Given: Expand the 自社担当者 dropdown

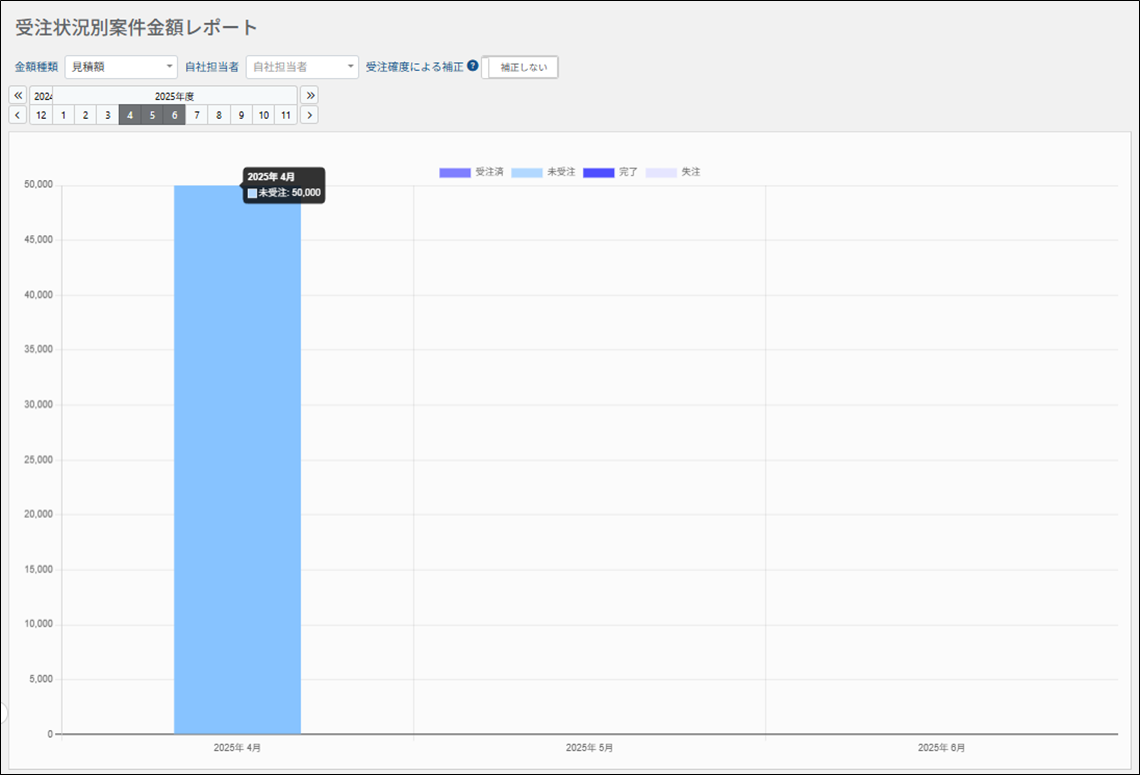Looking at the screenshot, I should tap(302, 67).
